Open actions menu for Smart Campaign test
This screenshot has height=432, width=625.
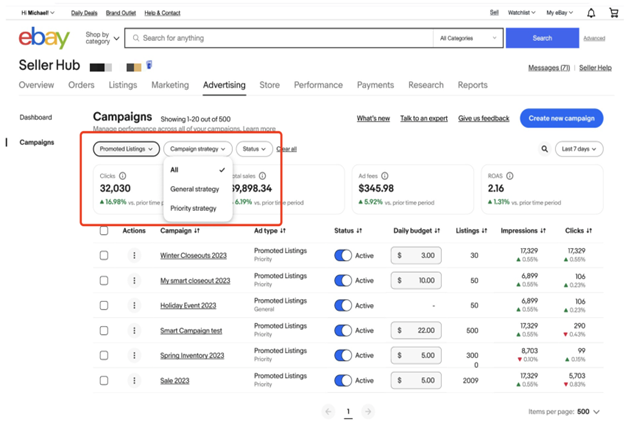134,330
